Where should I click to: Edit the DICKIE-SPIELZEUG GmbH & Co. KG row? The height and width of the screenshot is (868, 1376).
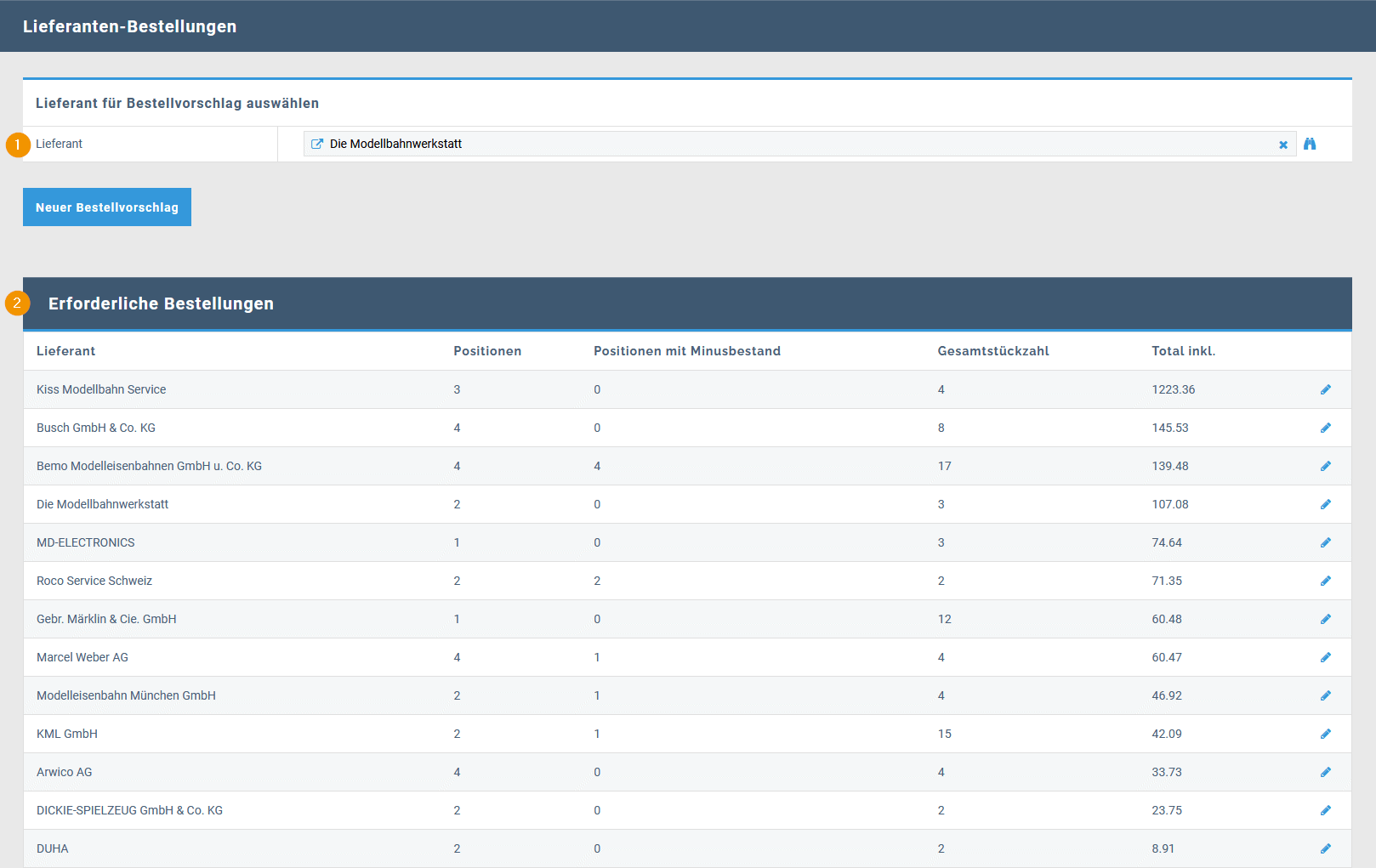(x=1326, y=810)
